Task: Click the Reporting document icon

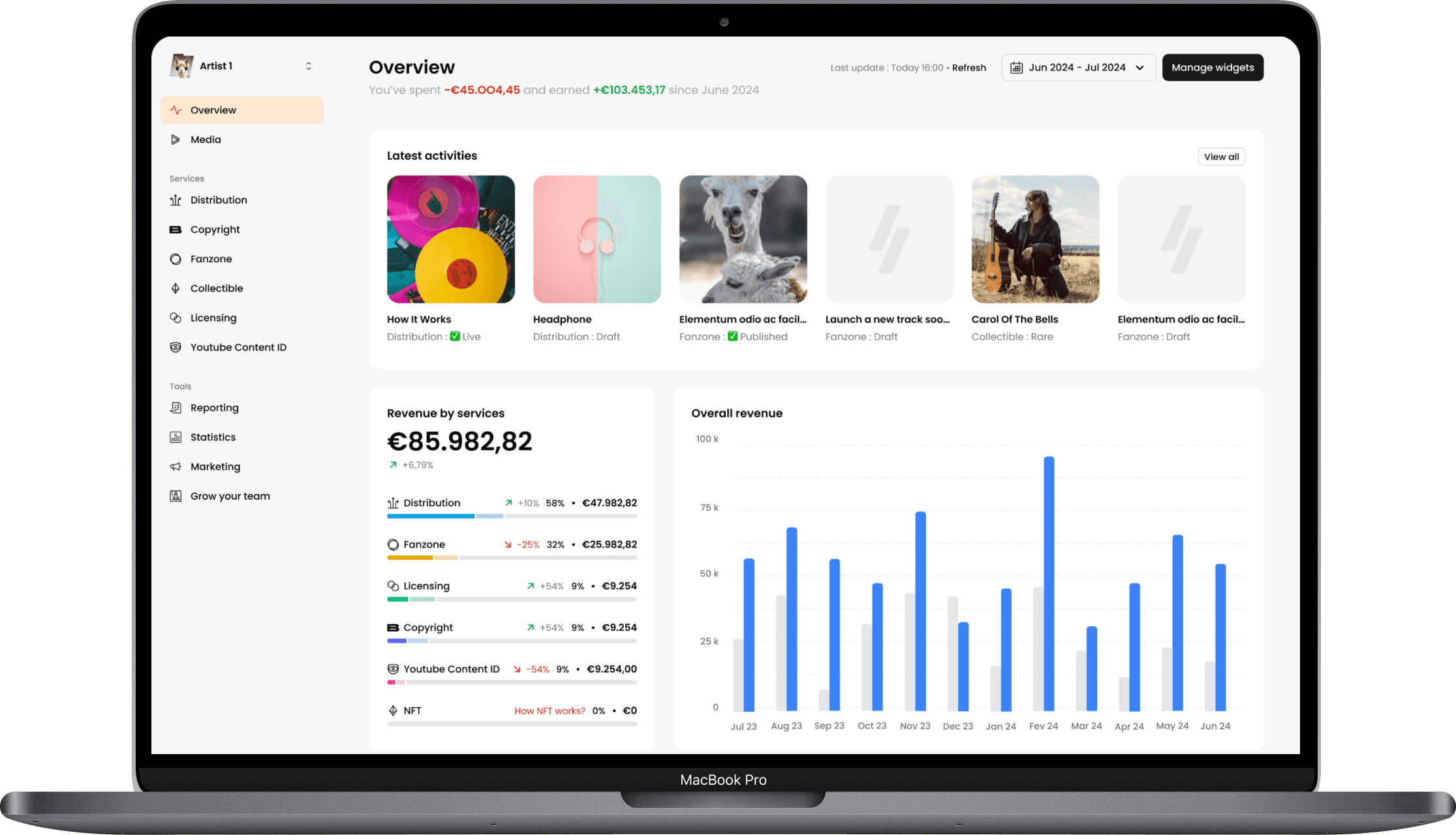Action: (x=175, y=408)
